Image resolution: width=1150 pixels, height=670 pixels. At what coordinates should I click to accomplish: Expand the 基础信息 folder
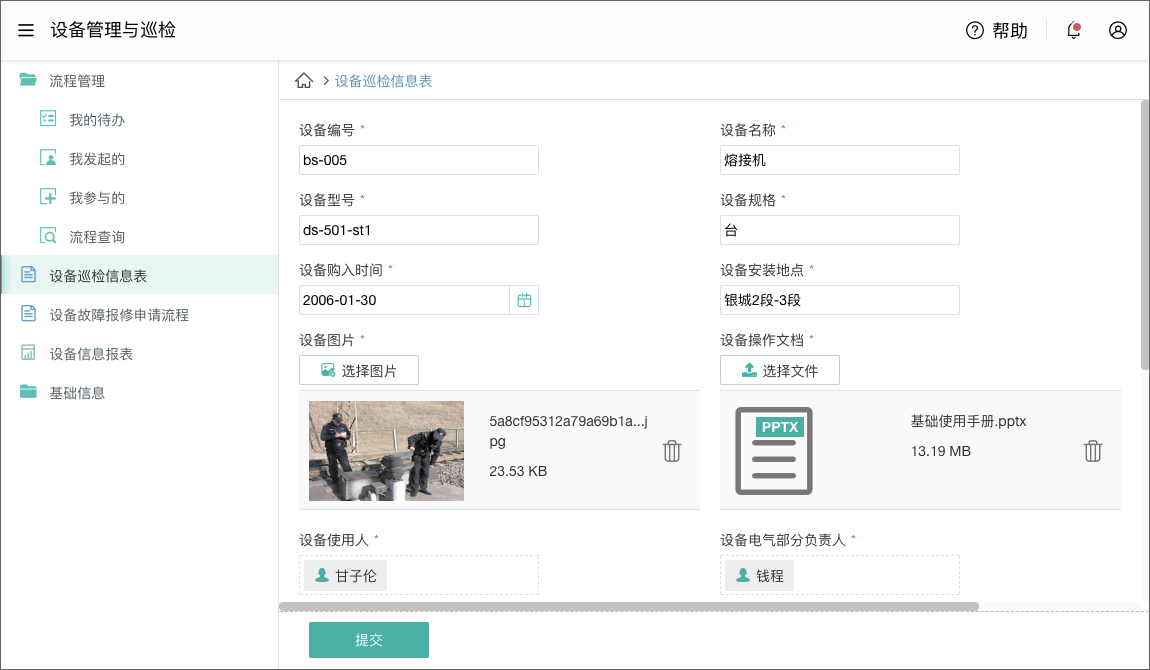pyautogui.click(x=77, y=393)
